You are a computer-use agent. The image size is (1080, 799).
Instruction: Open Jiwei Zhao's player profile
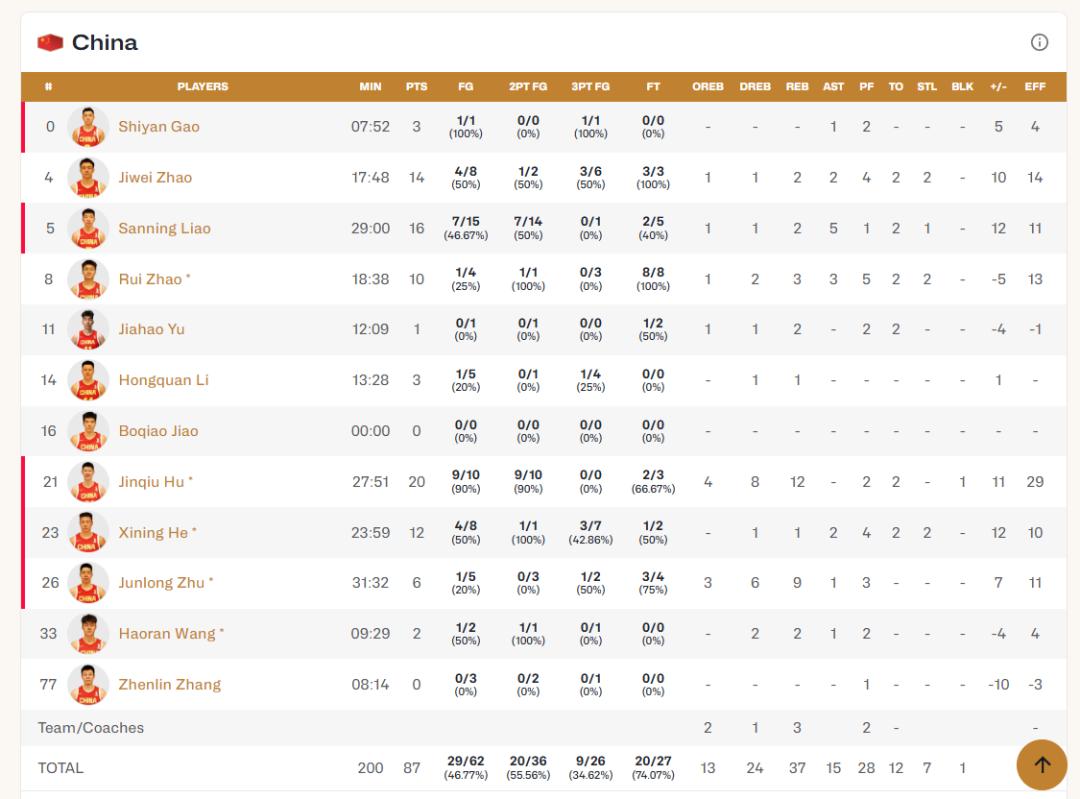pos(155,178)
